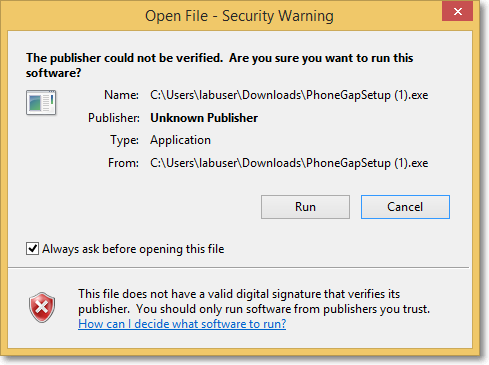Open 'How can I decide what software to run?' link
This screenshot has width=489, height=365.
(x=182, y=324)
